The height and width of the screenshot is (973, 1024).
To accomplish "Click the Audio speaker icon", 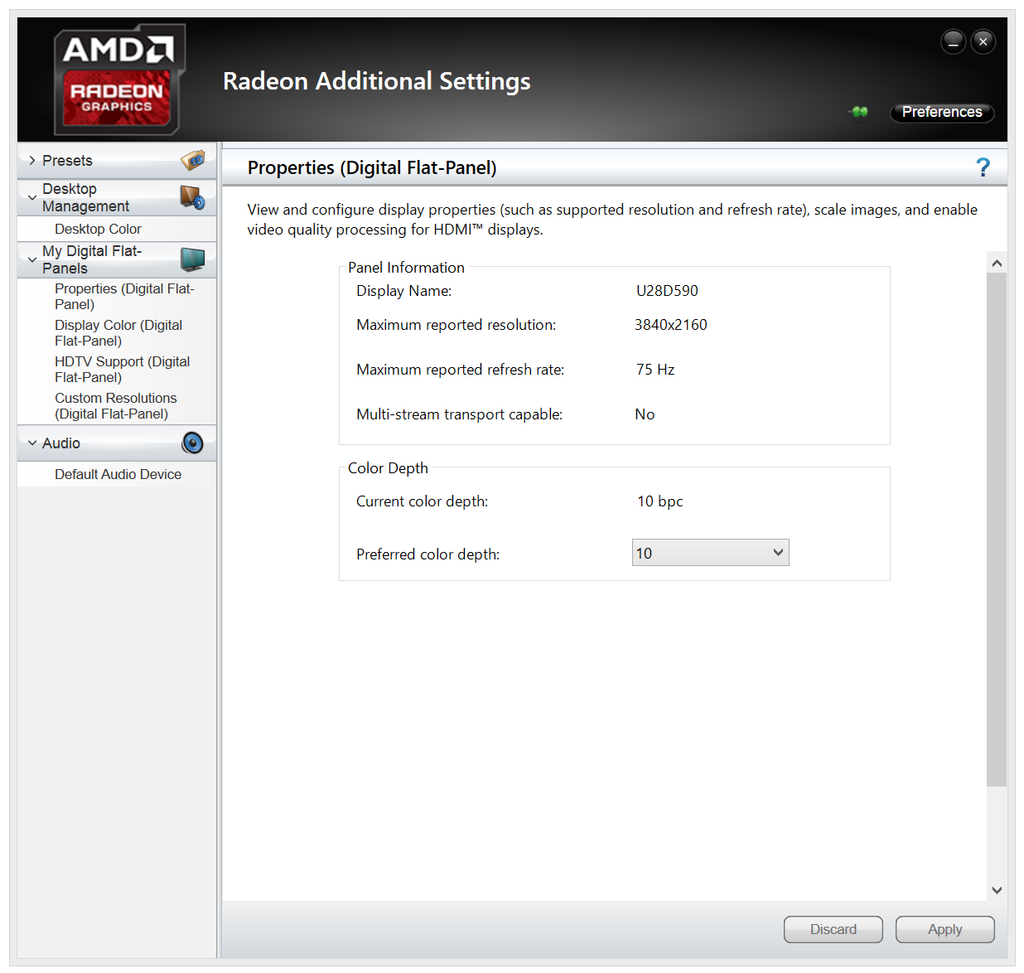I will (193, 443).
